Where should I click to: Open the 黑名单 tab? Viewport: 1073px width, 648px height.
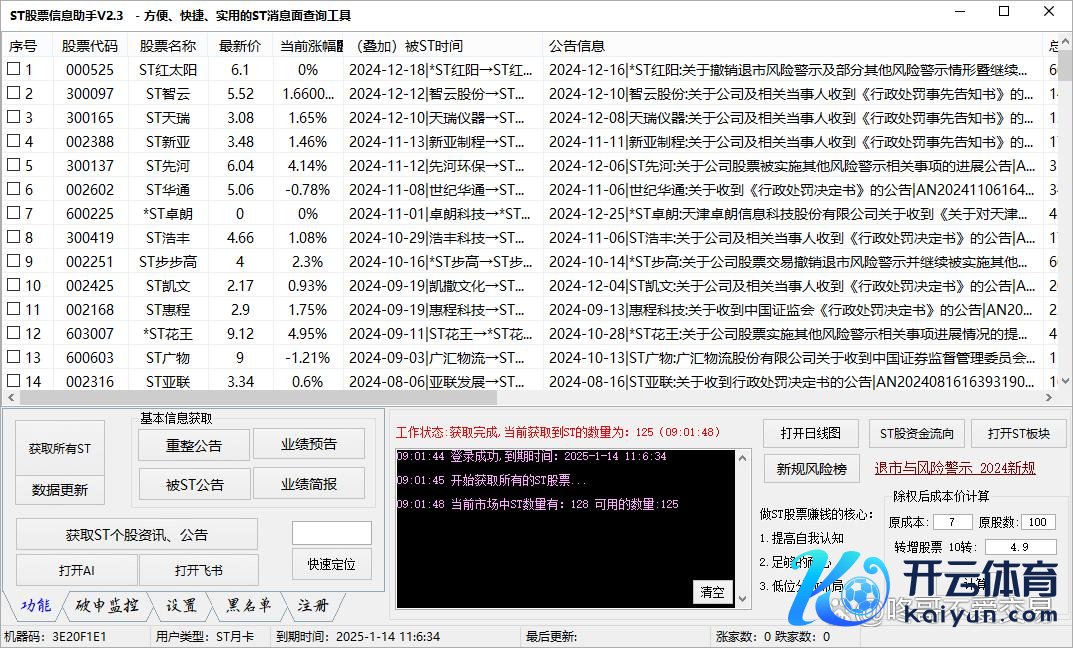click(247, 605)
